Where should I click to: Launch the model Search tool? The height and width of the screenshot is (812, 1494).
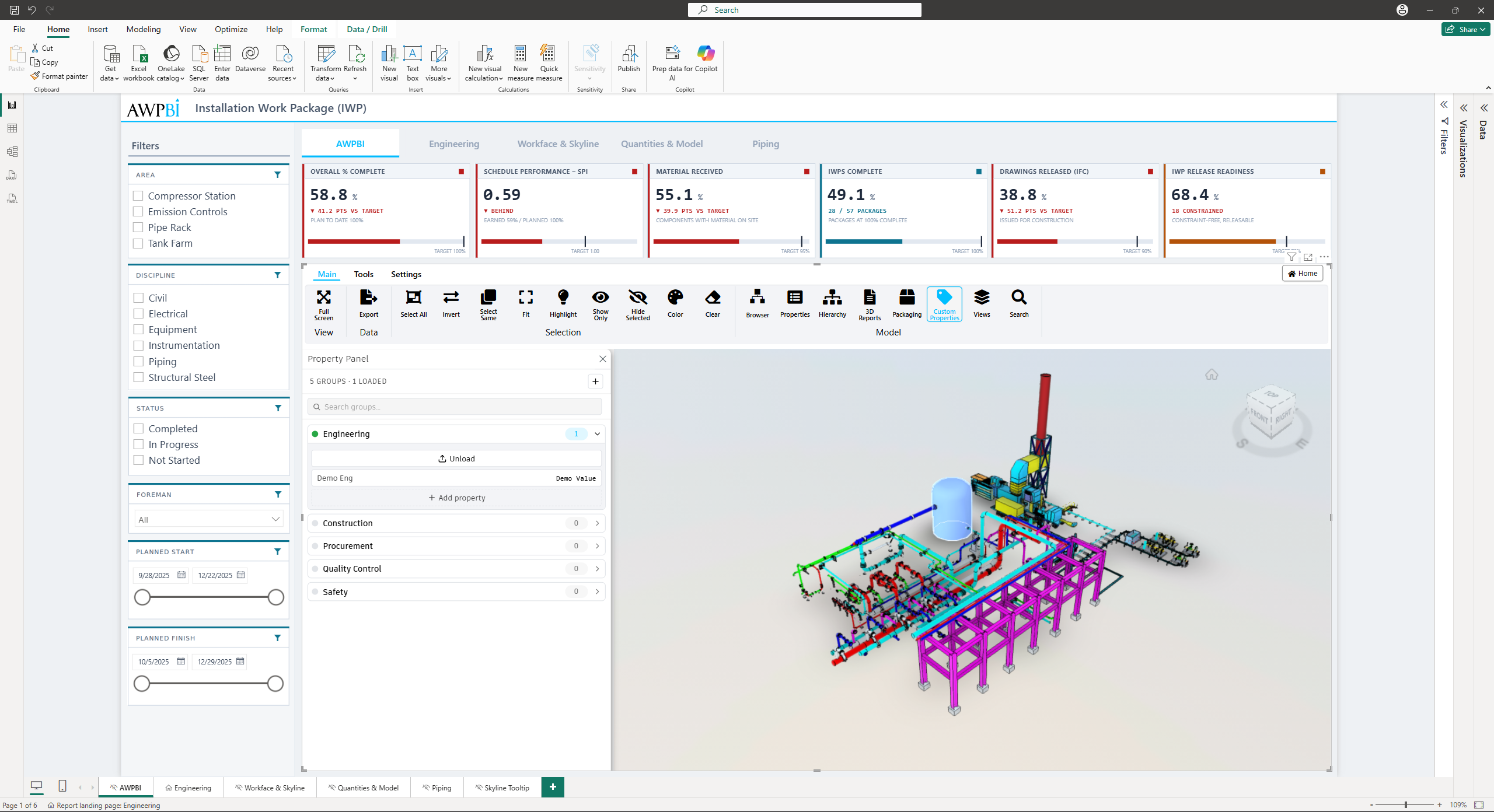[x=1018, y=304]
